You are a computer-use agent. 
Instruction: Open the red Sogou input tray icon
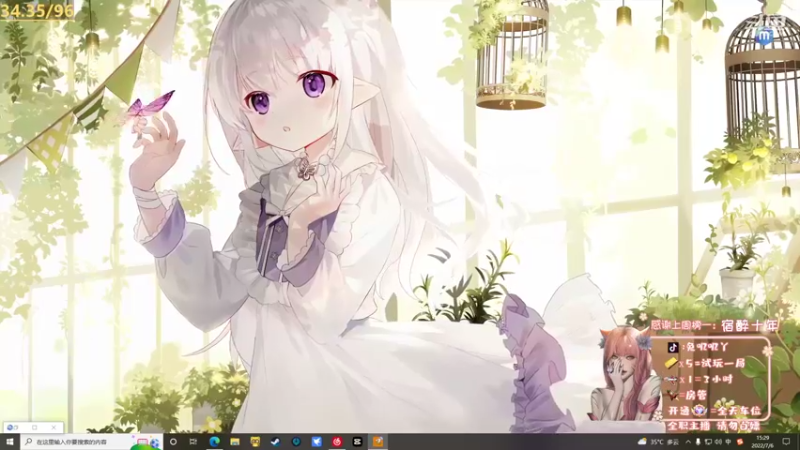point(740,442)
